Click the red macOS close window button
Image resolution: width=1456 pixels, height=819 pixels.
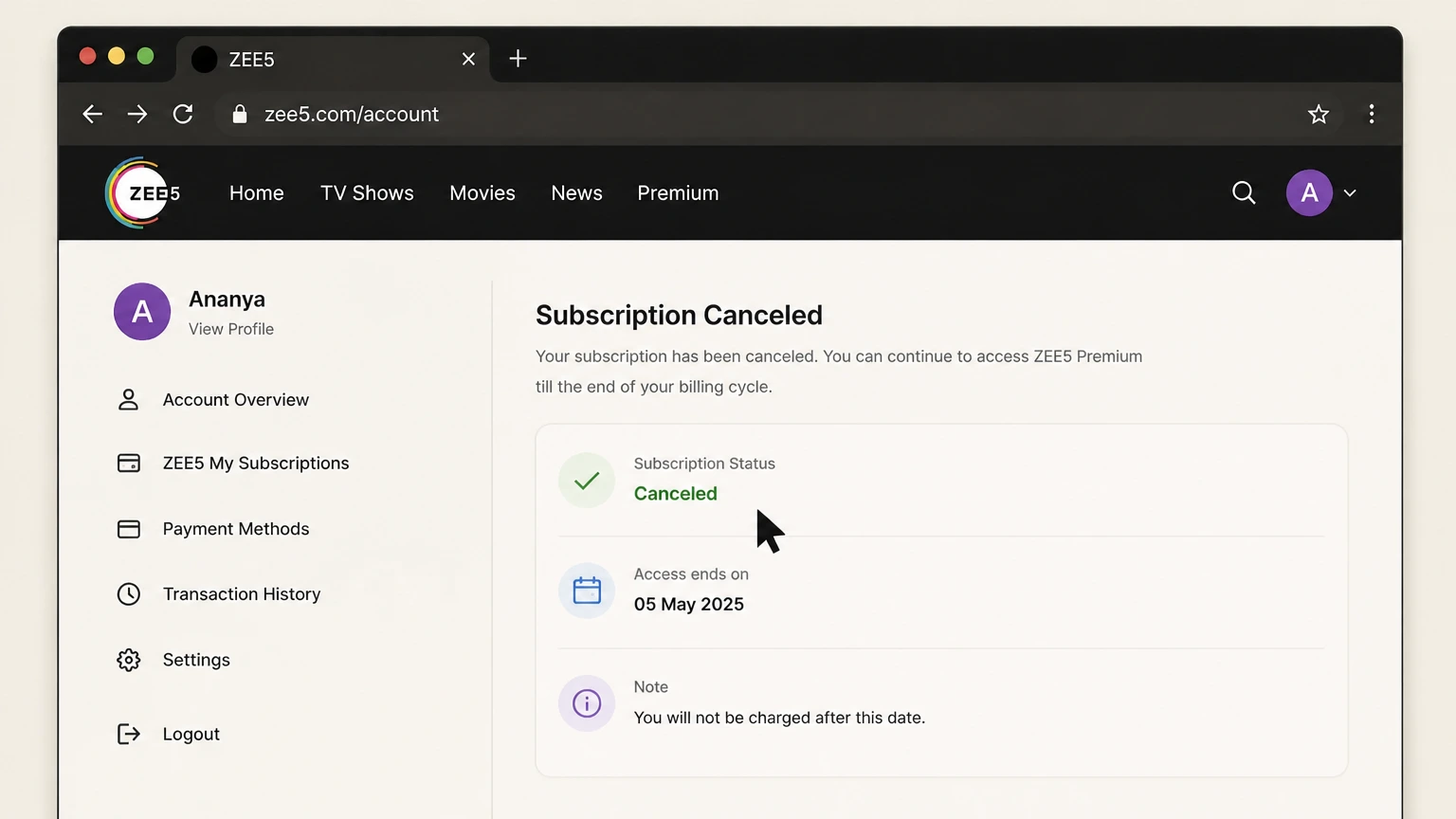click(87, 56)
